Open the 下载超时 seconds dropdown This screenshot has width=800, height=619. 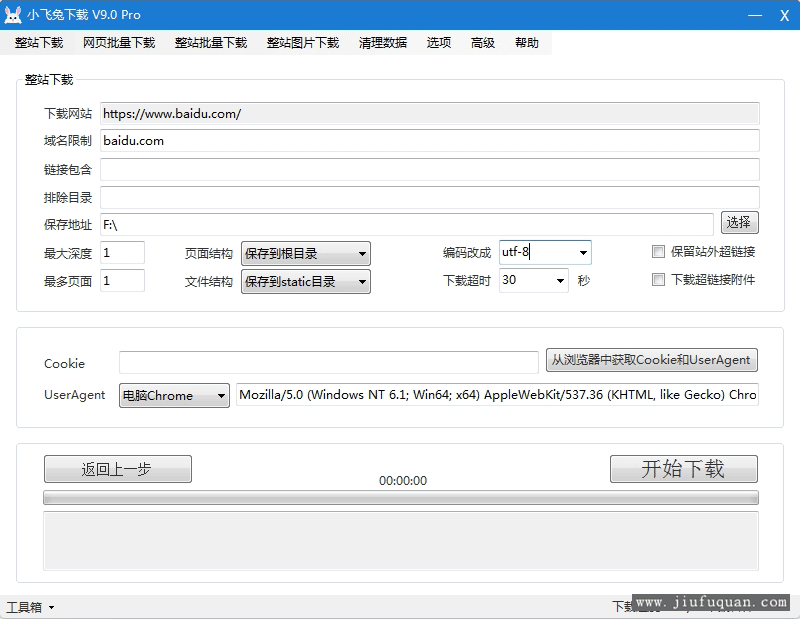point(560,281)
